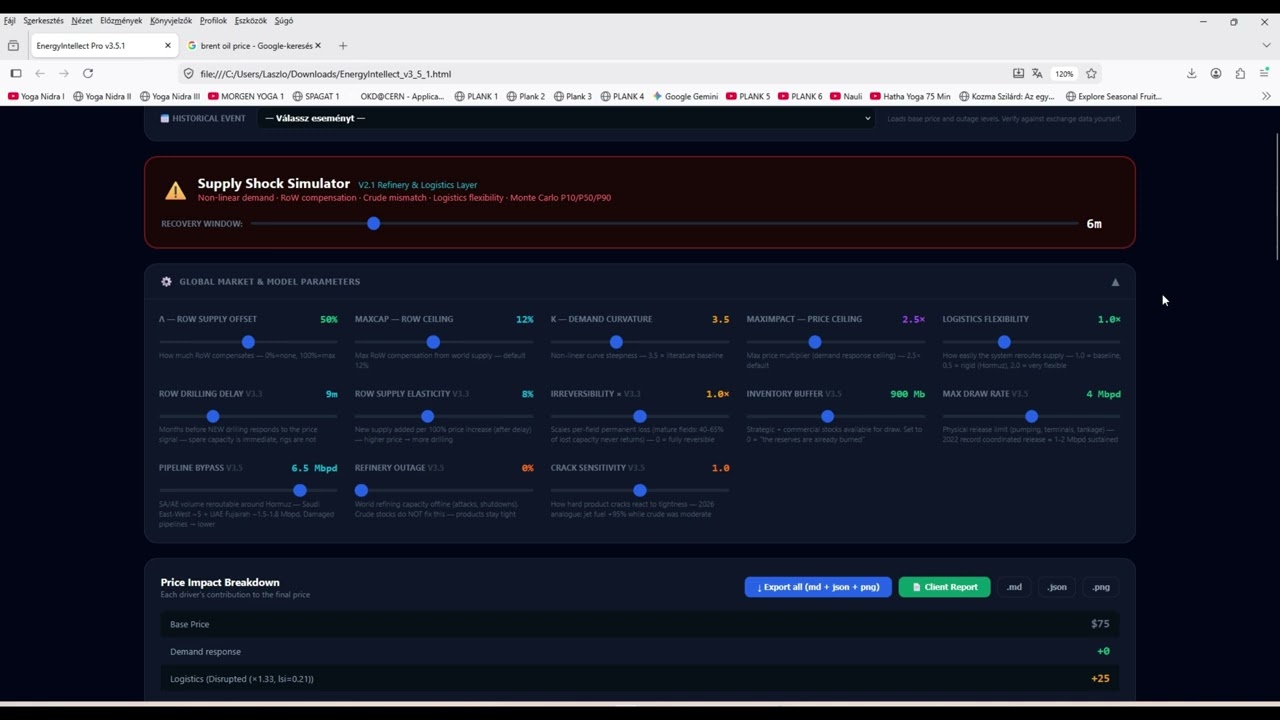Screen dimensions: 1280x720
Task: Open the Fájl menu
Action: pos(9,20)
